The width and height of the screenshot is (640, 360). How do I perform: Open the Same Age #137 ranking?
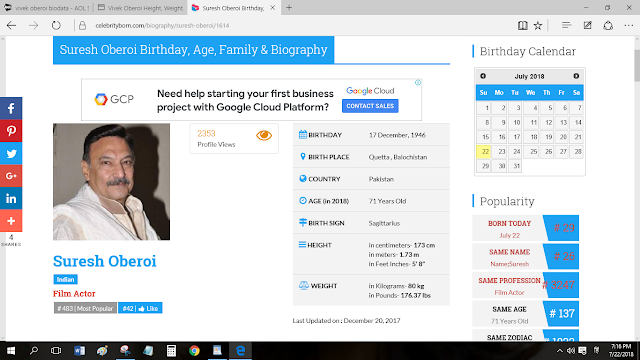[x=525, y=313]
